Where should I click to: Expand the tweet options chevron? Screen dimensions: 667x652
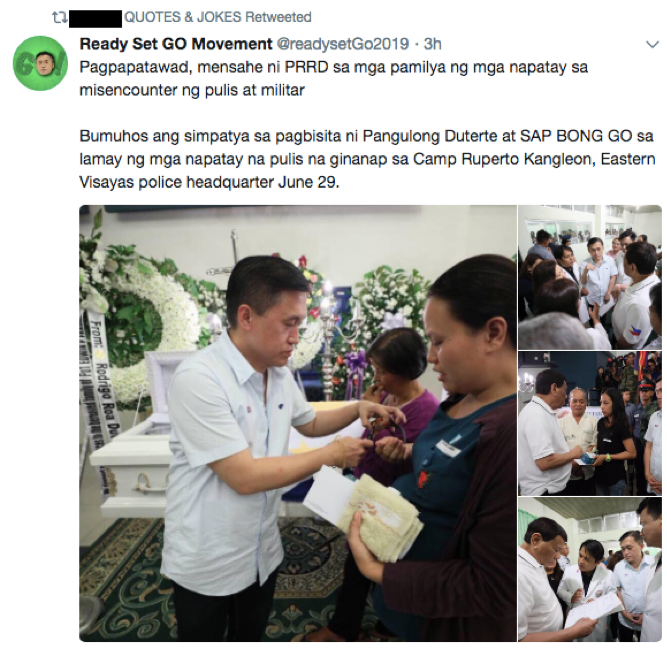(x=652, y=44)
